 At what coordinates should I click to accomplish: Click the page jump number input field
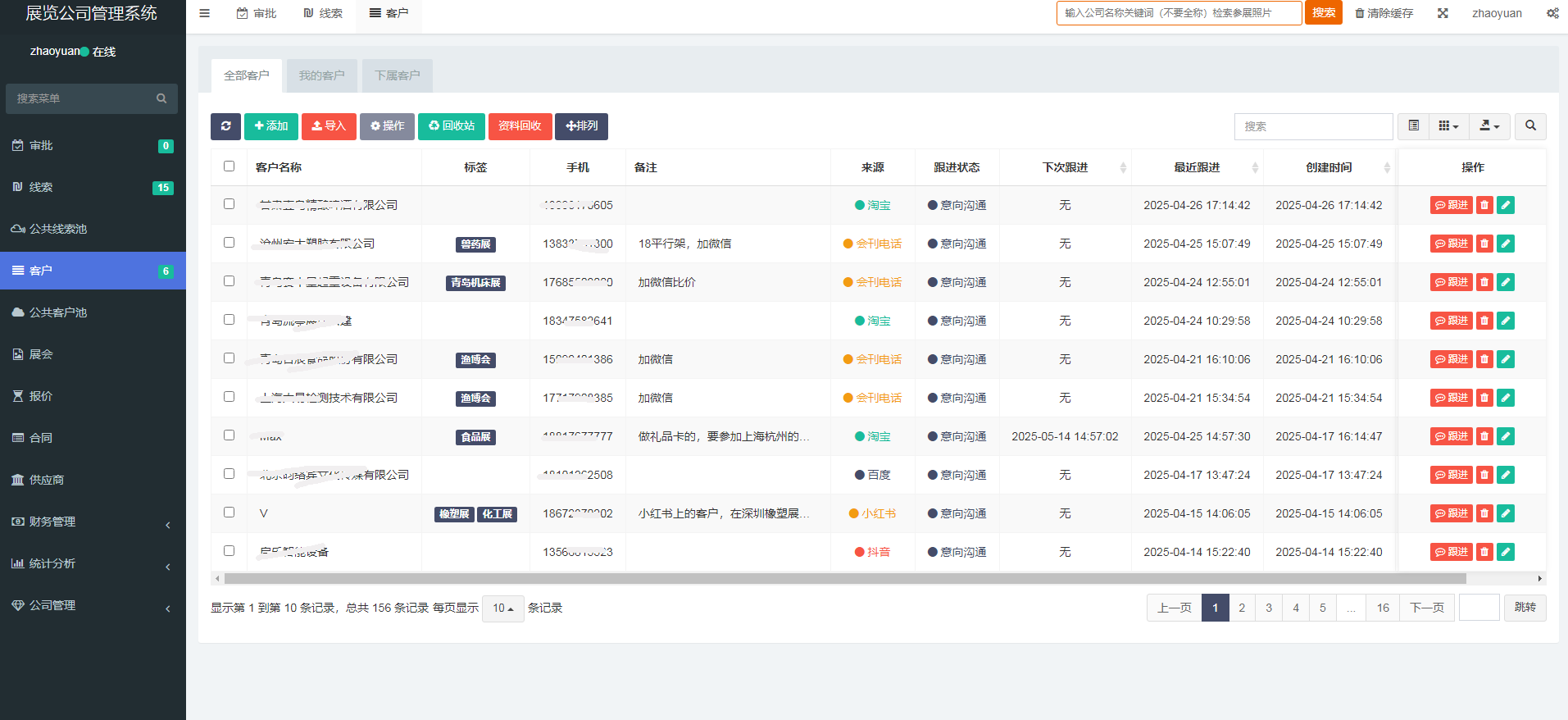click(1479, 608)
